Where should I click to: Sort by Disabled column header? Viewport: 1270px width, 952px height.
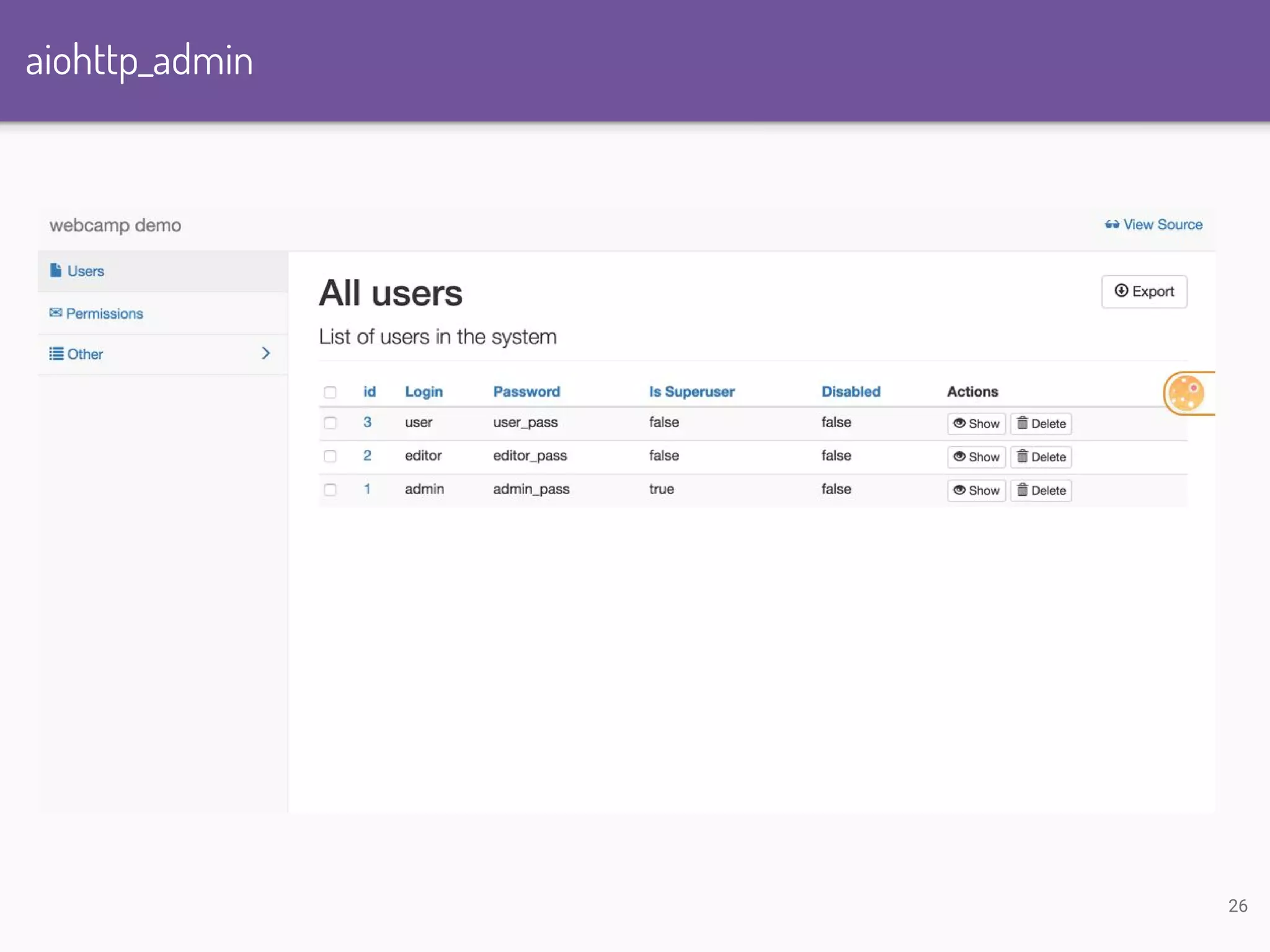pos(850,392)
